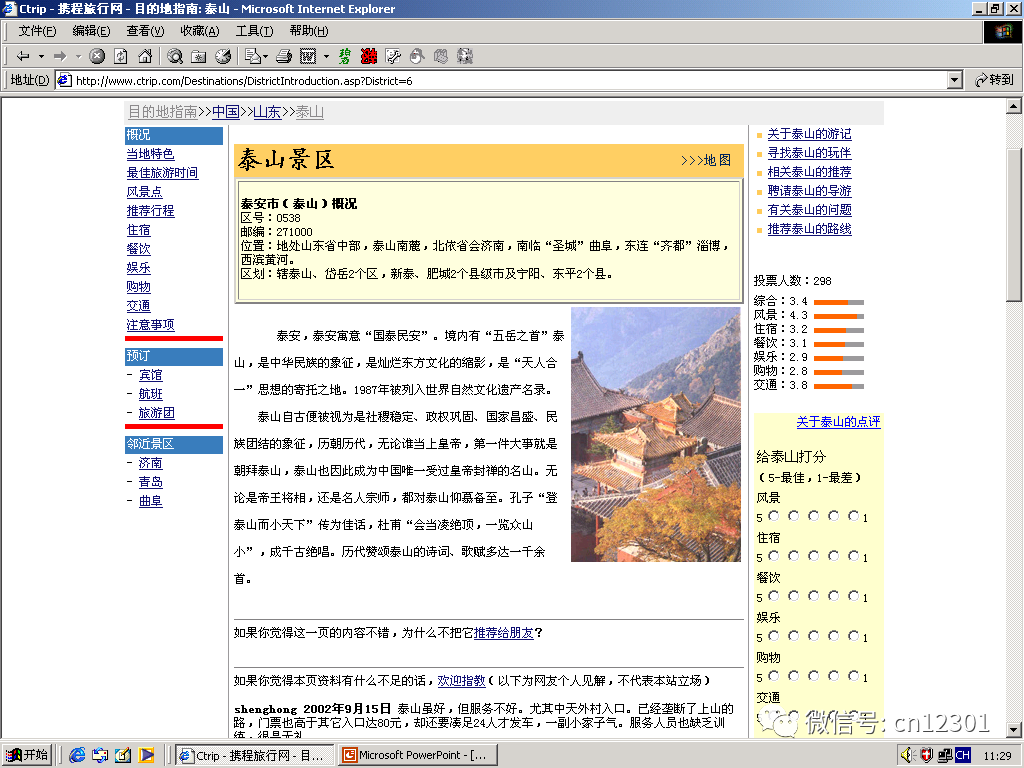Image resolution: width=1024 pixels, height=768 pixels.
Task: Click the red shield tray icon
Action: point(926,755)
